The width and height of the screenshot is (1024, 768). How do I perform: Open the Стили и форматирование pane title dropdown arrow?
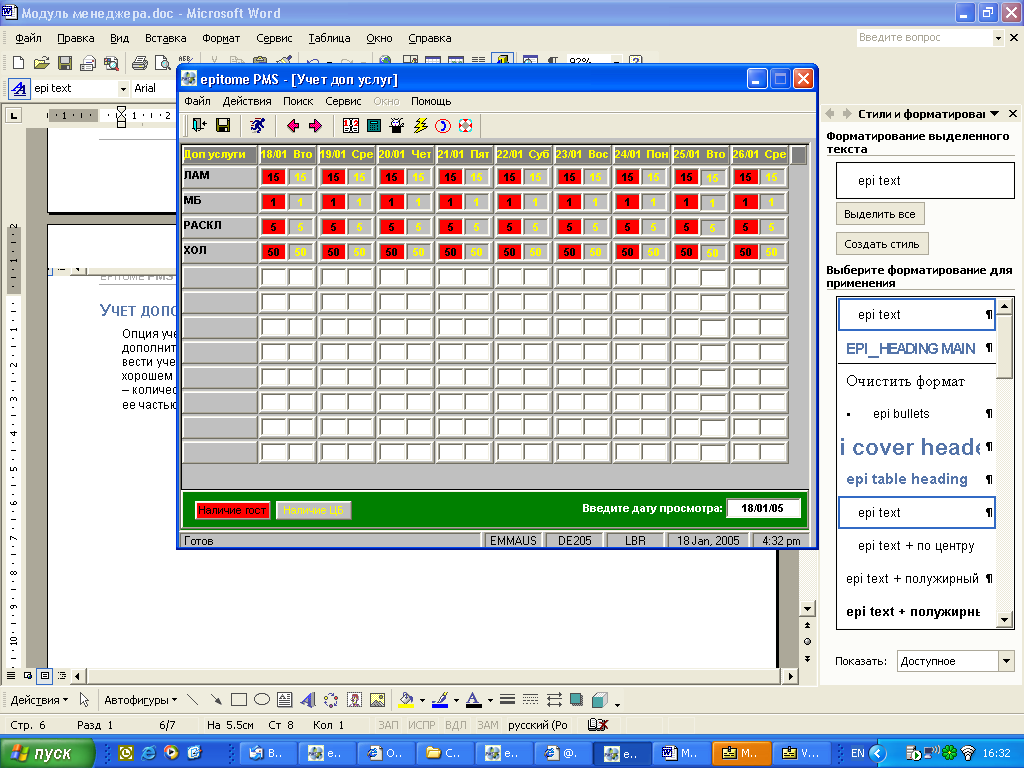pyautogui.click(x=995, y=114)
